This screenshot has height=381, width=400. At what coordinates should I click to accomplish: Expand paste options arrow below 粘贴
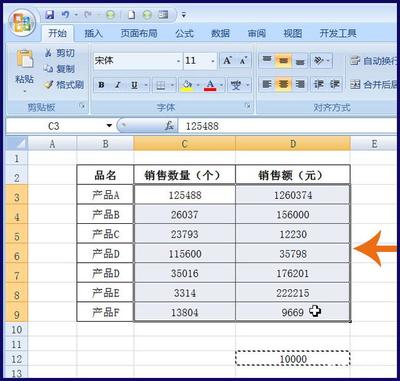25,91
